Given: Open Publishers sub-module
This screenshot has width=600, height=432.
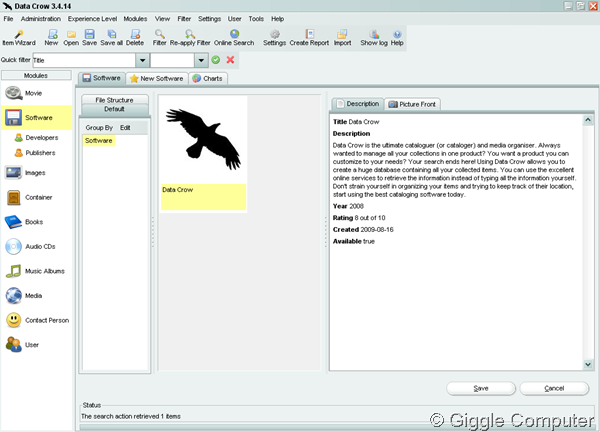Looking at the screenshot, I should click(x=35, y=153).
